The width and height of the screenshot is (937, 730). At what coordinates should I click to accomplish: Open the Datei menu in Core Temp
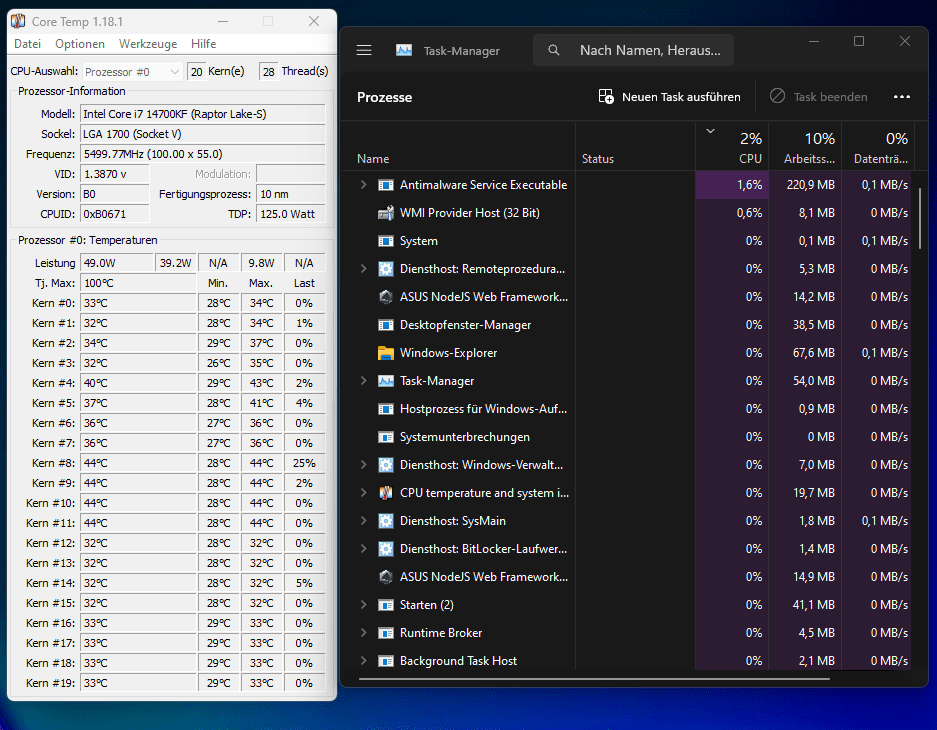point(27,44)
